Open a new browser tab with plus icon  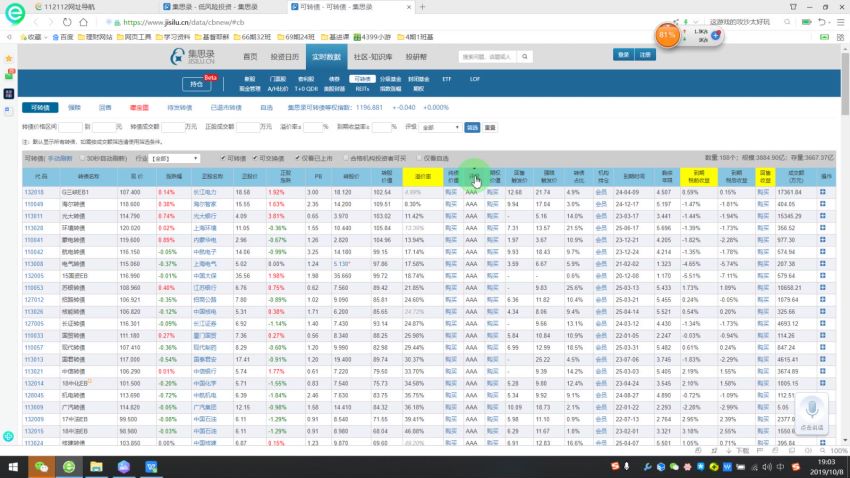point(422,7)
